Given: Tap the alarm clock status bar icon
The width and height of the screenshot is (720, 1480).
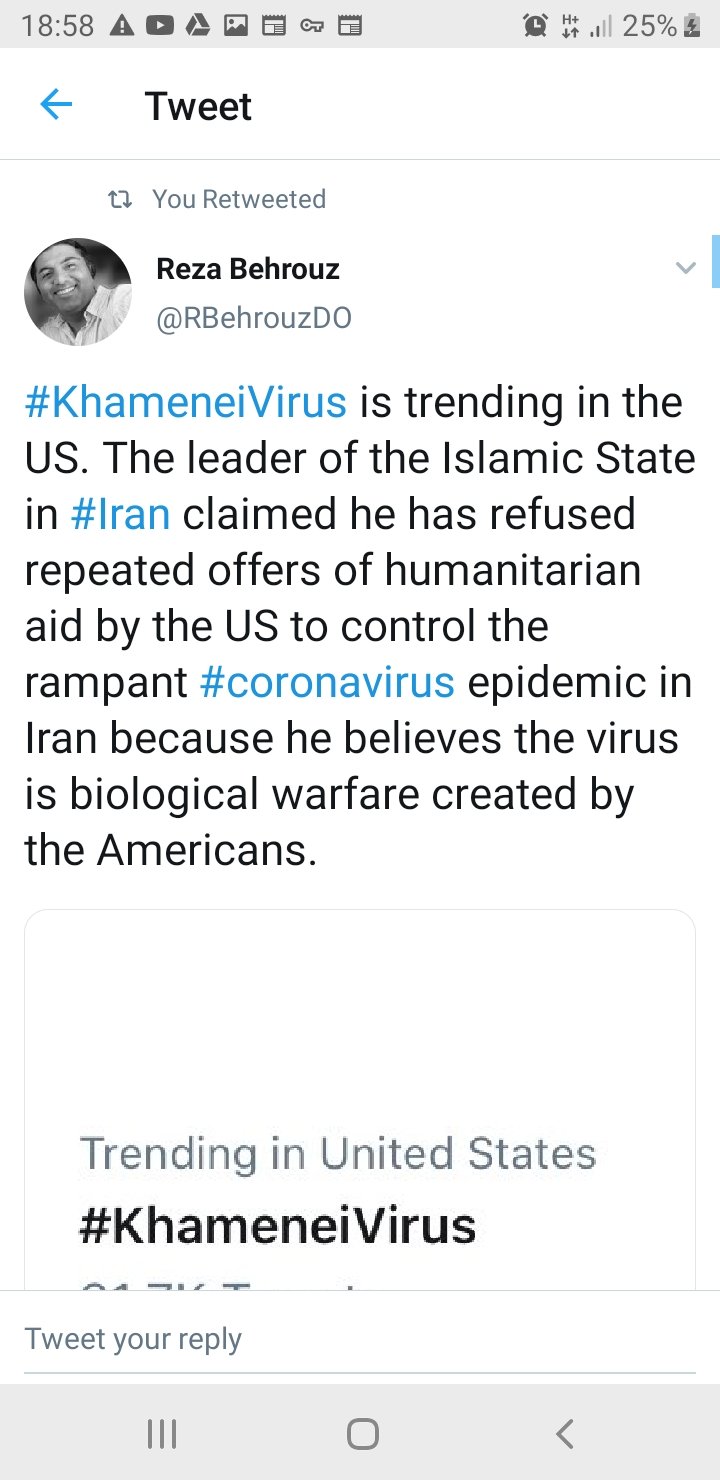Looking at the screenshot, I should [x=533, y=24].
